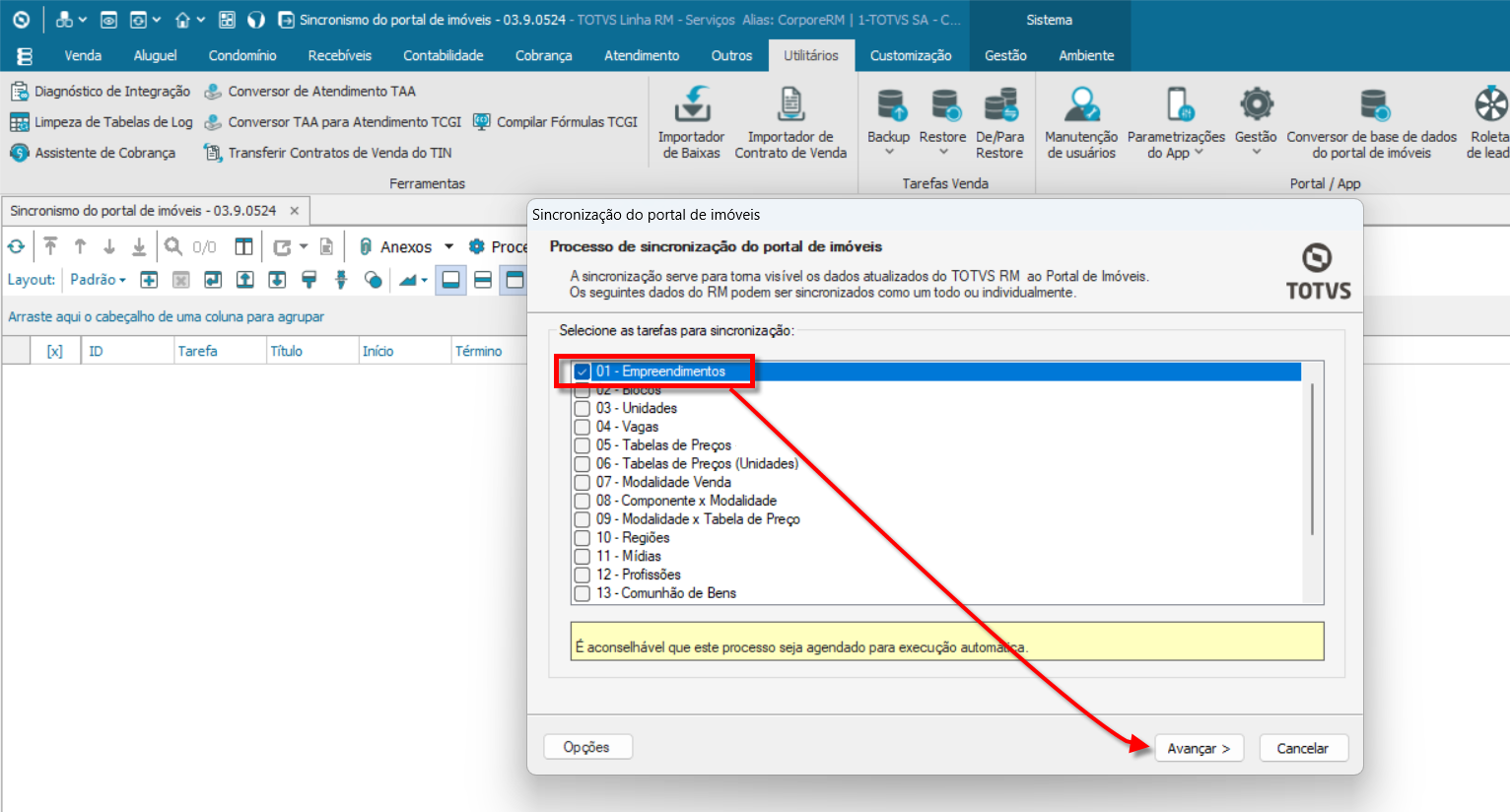Open the application menu hamburger icon
The height and width of the screenshot is (812, 1510).
(x=25, y=56)
